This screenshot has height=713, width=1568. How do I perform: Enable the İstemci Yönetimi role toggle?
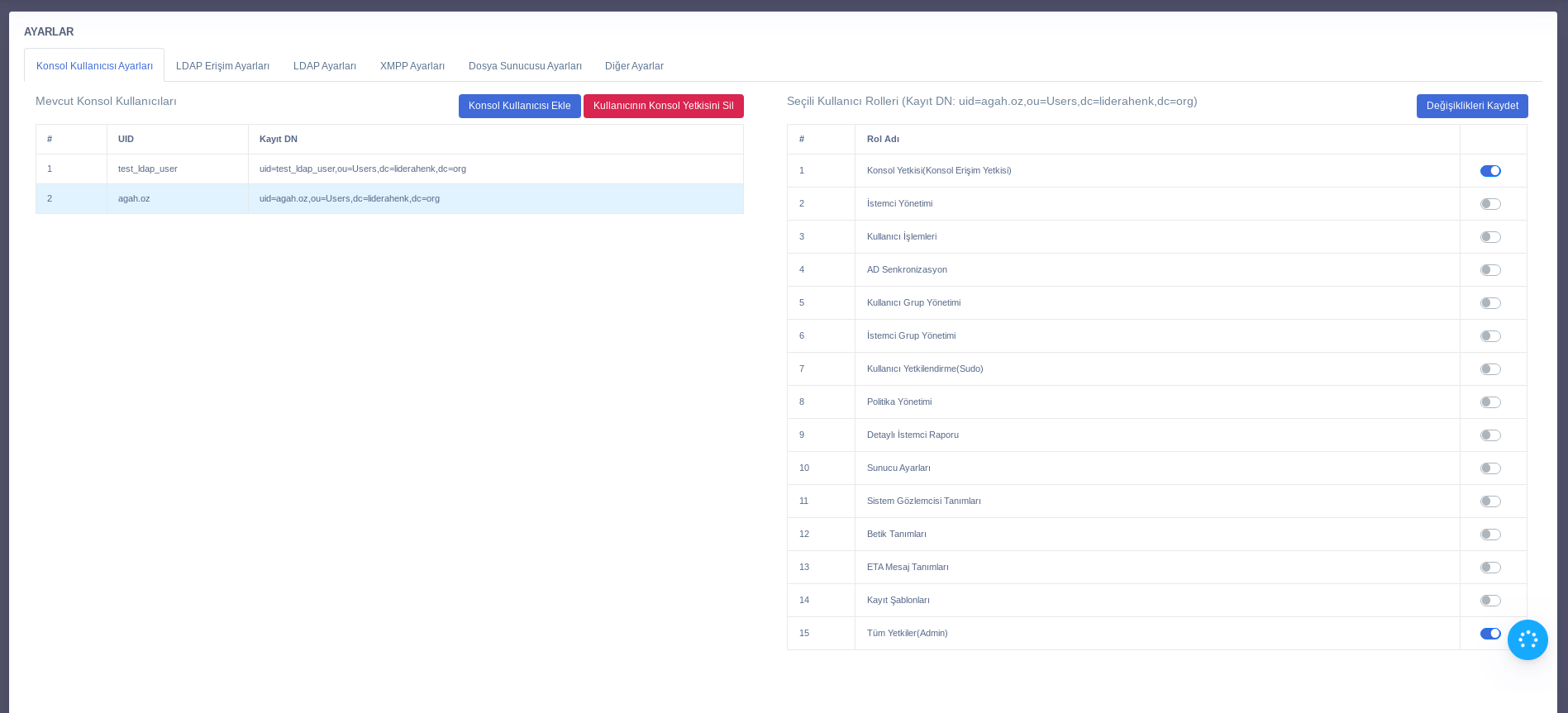(1490, 204)
